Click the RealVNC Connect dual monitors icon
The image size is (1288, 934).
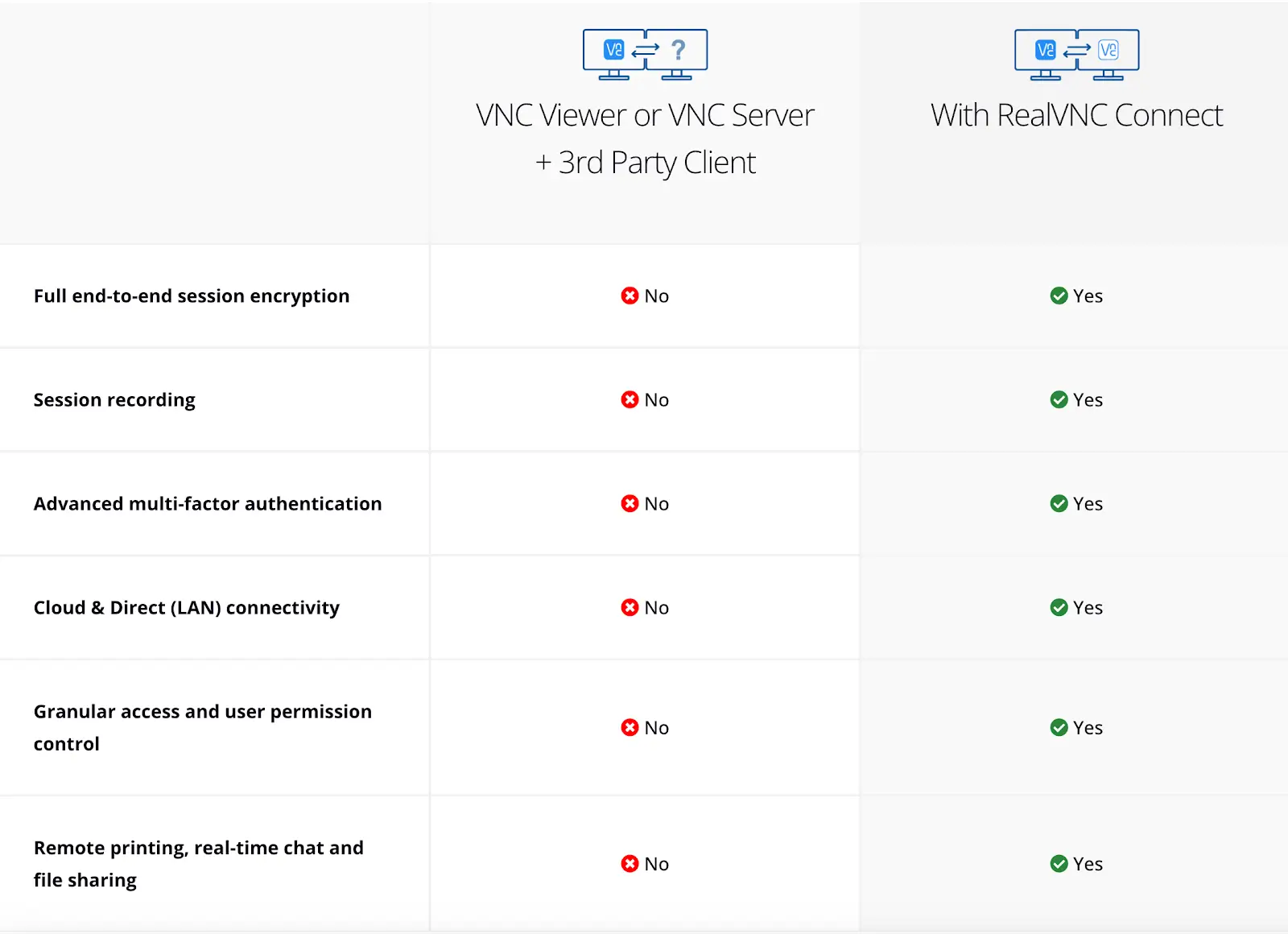[1076, 54]
